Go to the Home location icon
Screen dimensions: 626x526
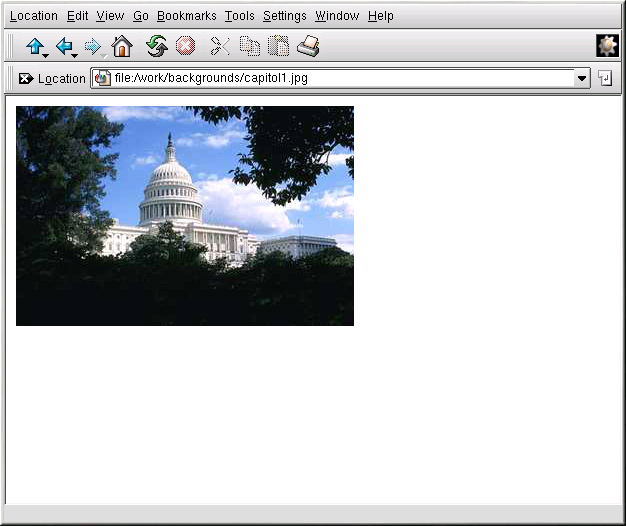coord(122,46)
